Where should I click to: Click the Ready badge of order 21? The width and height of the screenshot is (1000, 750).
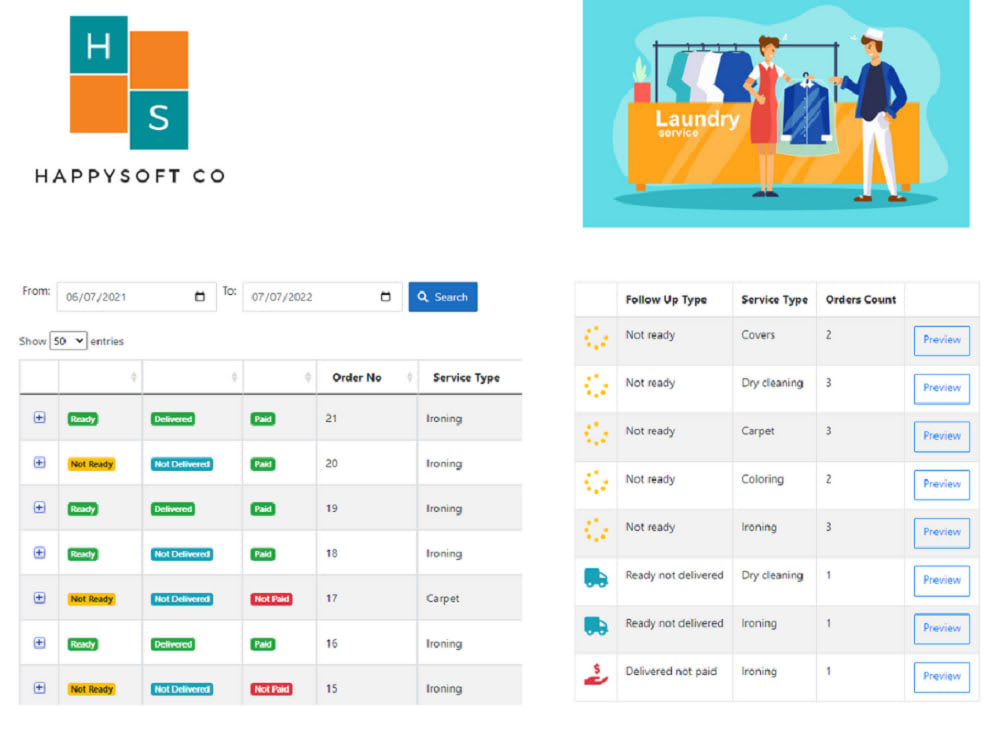(83, 419)
